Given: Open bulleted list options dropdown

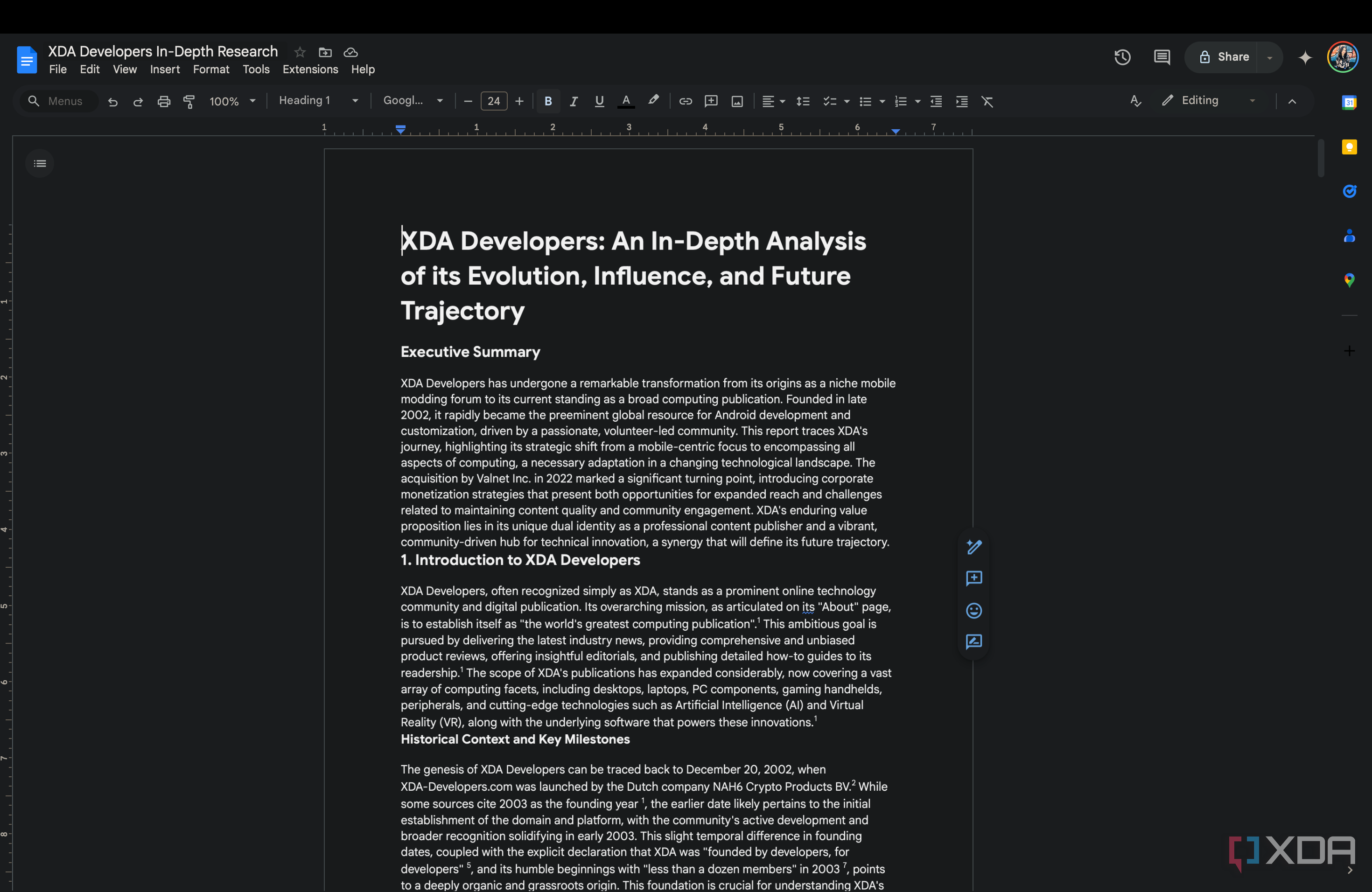Looking at the screenshot, I should (882, 101).
